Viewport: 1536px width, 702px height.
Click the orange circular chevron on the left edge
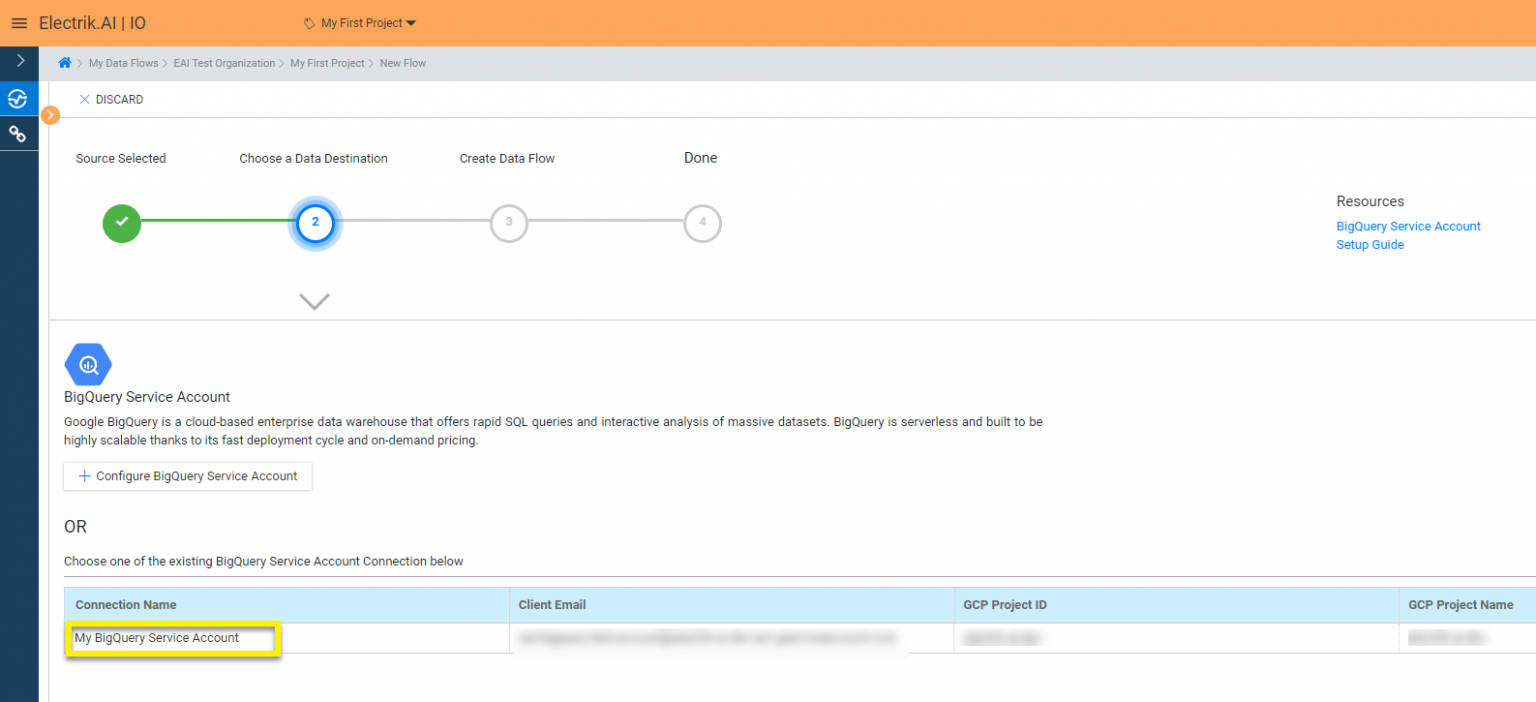click(x=50, y=115)
